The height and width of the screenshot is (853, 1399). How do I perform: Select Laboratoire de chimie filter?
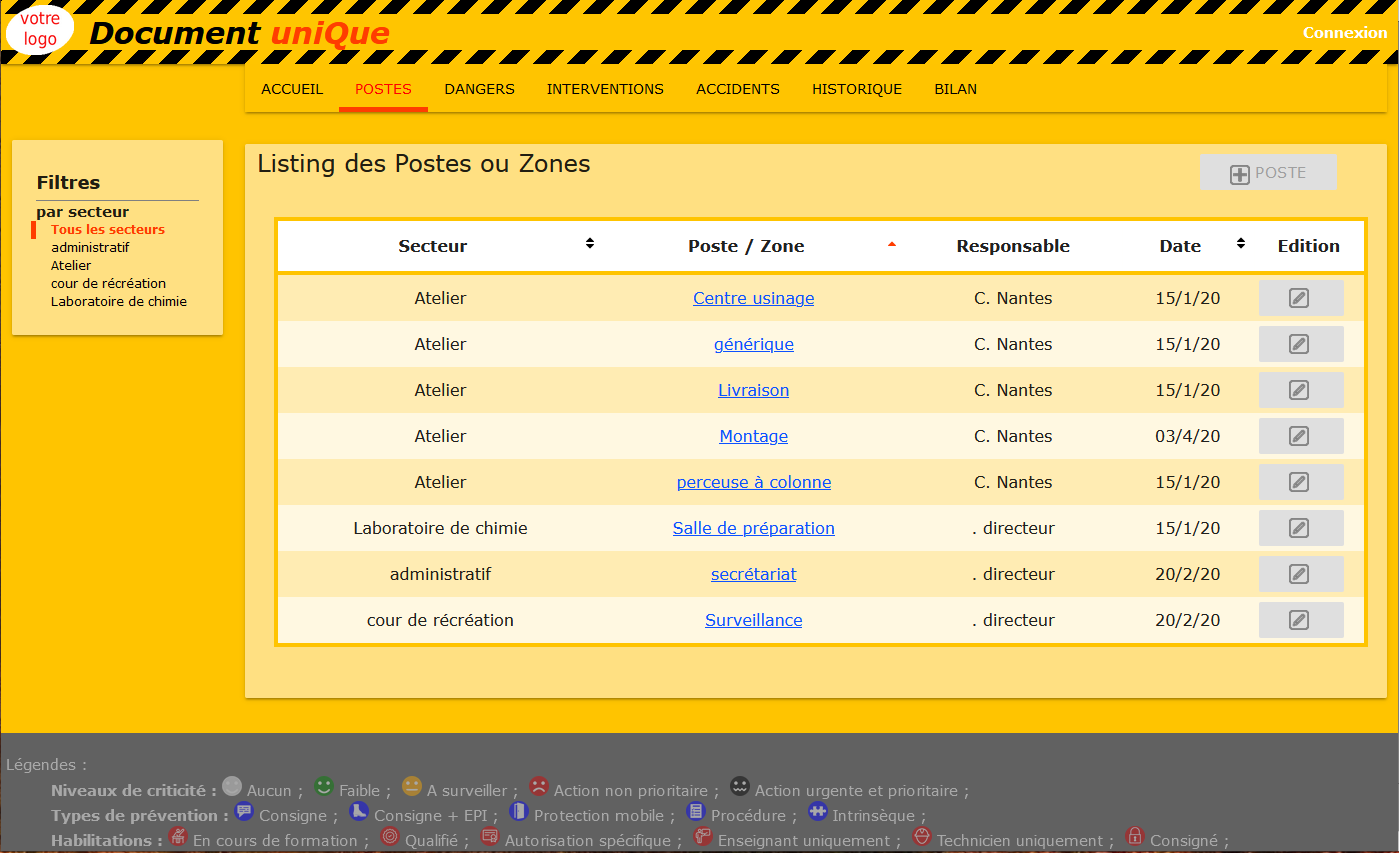118,301
